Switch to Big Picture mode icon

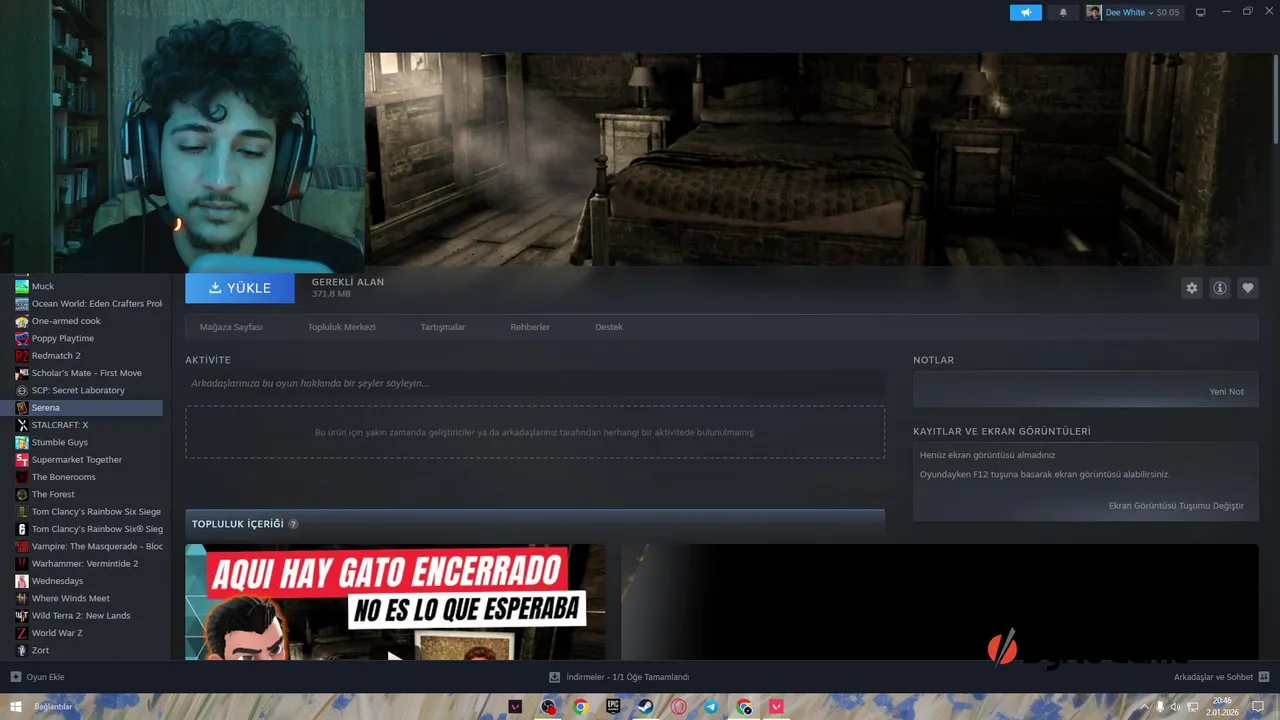point(1201,12)
